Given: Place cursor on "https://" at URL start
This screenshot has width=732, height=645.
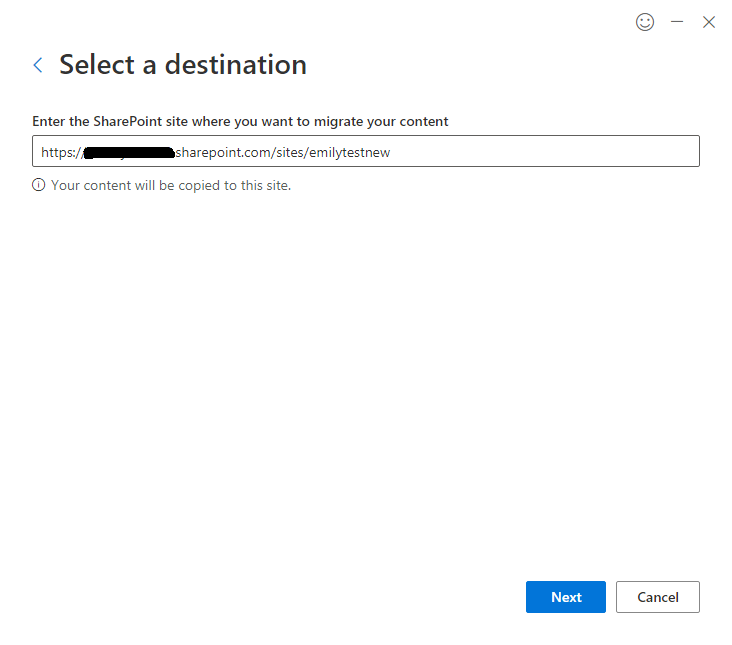Looking at the screenshot, I should point(60,153).
